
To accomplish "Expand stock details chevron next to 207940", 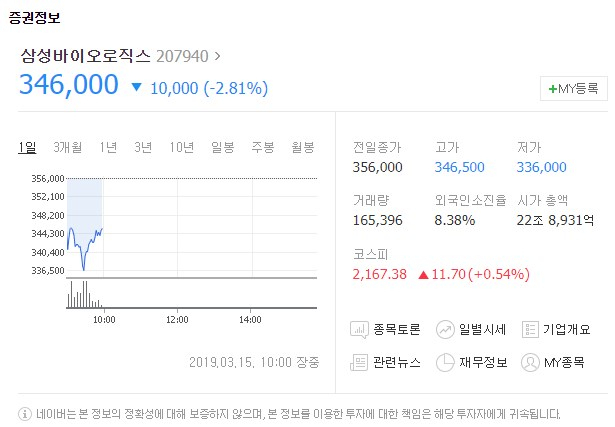I will (219, 56).
